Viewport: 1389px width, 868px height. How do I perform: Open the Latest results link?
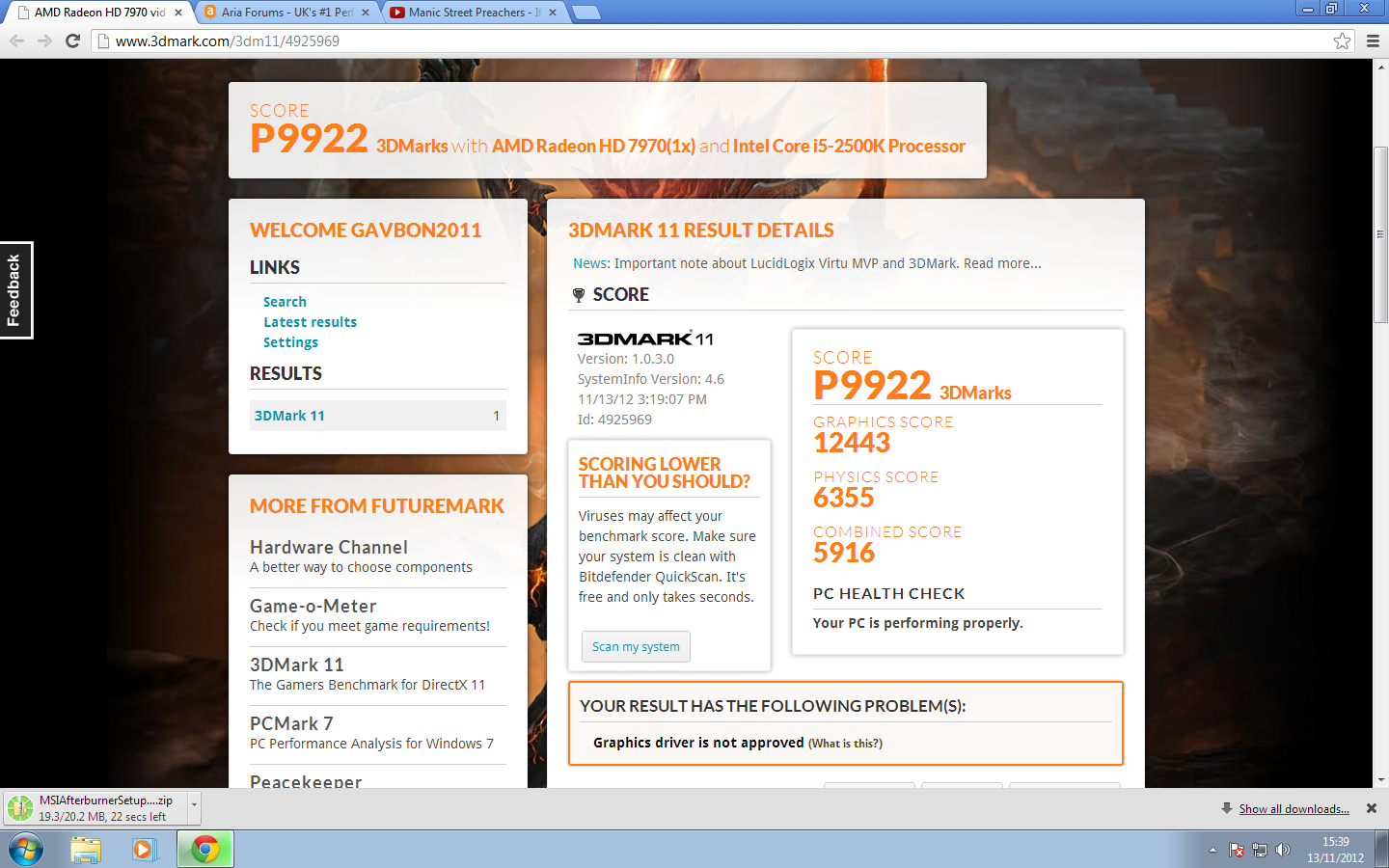(x=310, y=322)
